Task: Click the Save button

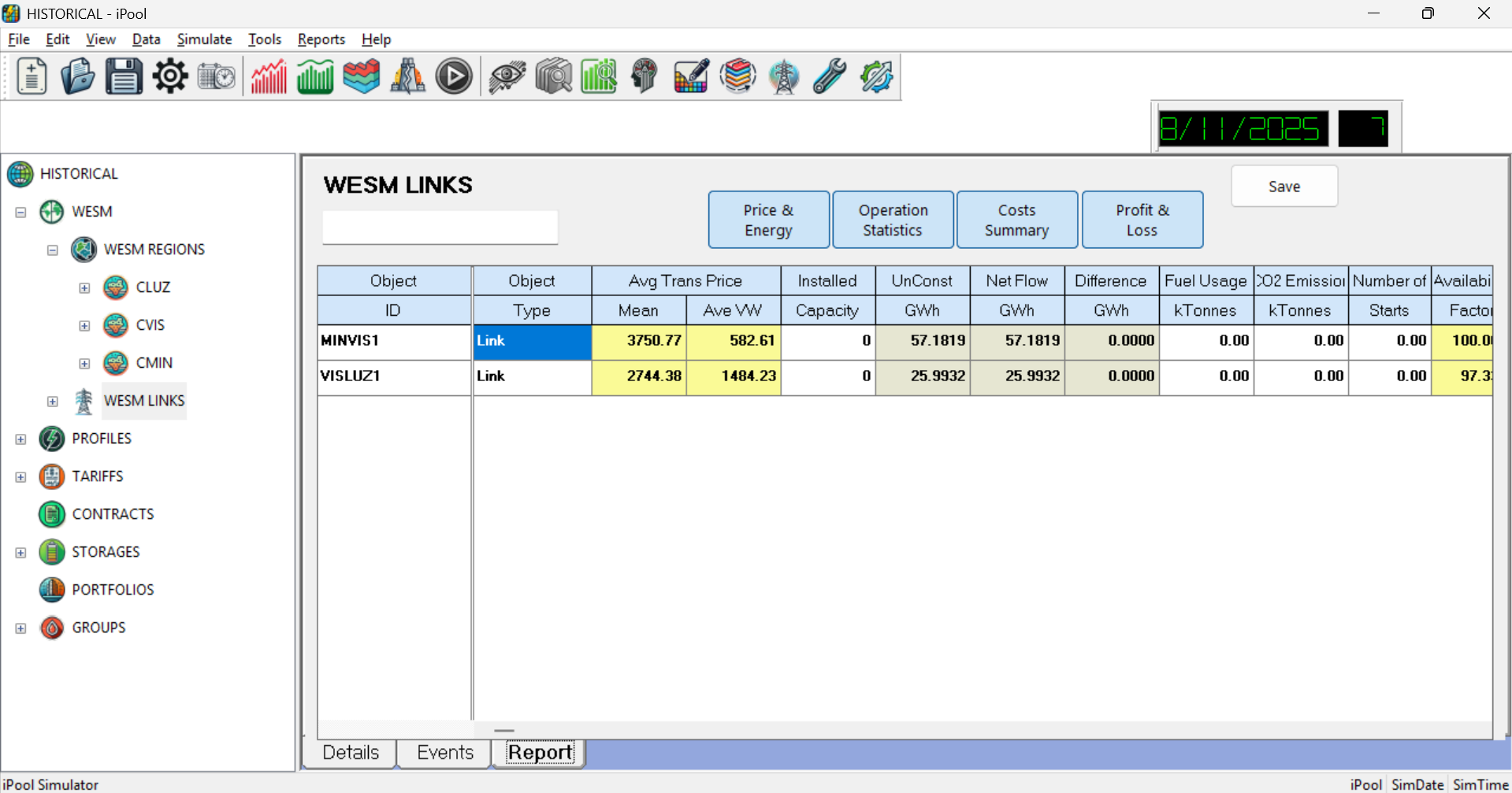Action: tap(1284, 187)
